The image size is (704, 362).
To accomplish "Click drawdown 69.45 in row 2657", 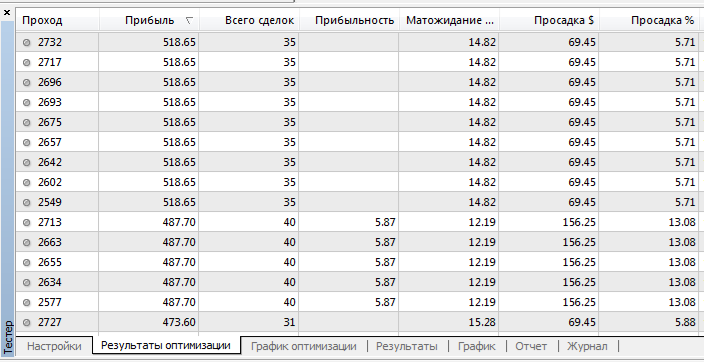I will (x=582, y=142).
